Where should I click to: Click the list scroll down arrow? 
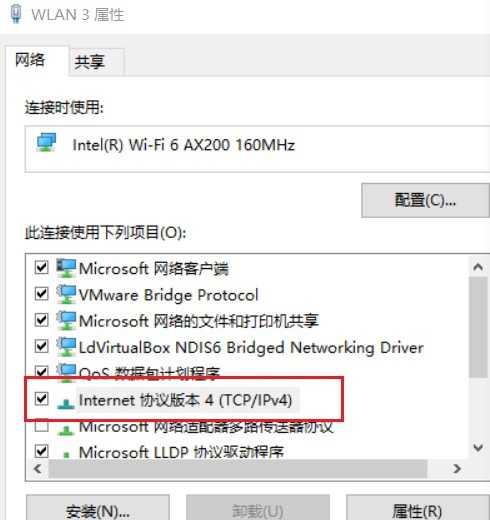point(478,447)
